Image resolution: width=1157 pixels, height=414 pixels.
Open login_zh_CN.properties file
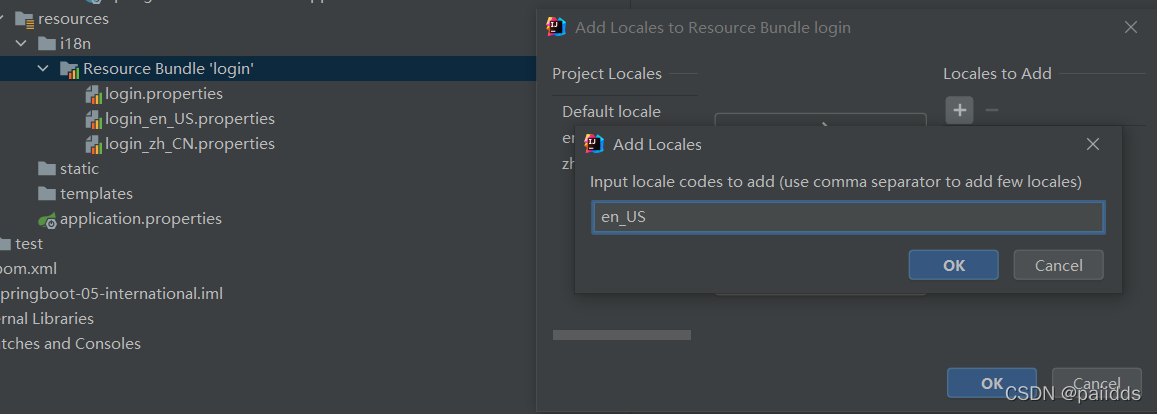pos(190,144)
